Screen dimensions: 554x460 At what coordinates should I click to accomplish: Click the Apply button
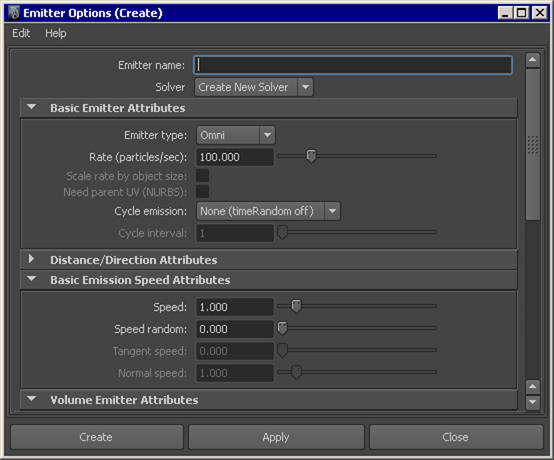point(276,437)
